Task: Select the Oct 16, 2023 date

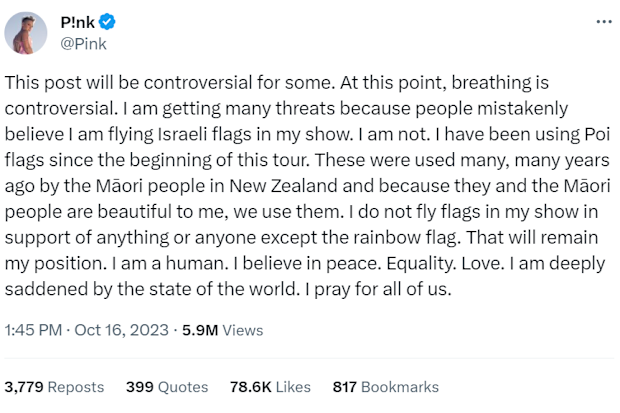Action: pyautogui.click(x=121, y=330)
